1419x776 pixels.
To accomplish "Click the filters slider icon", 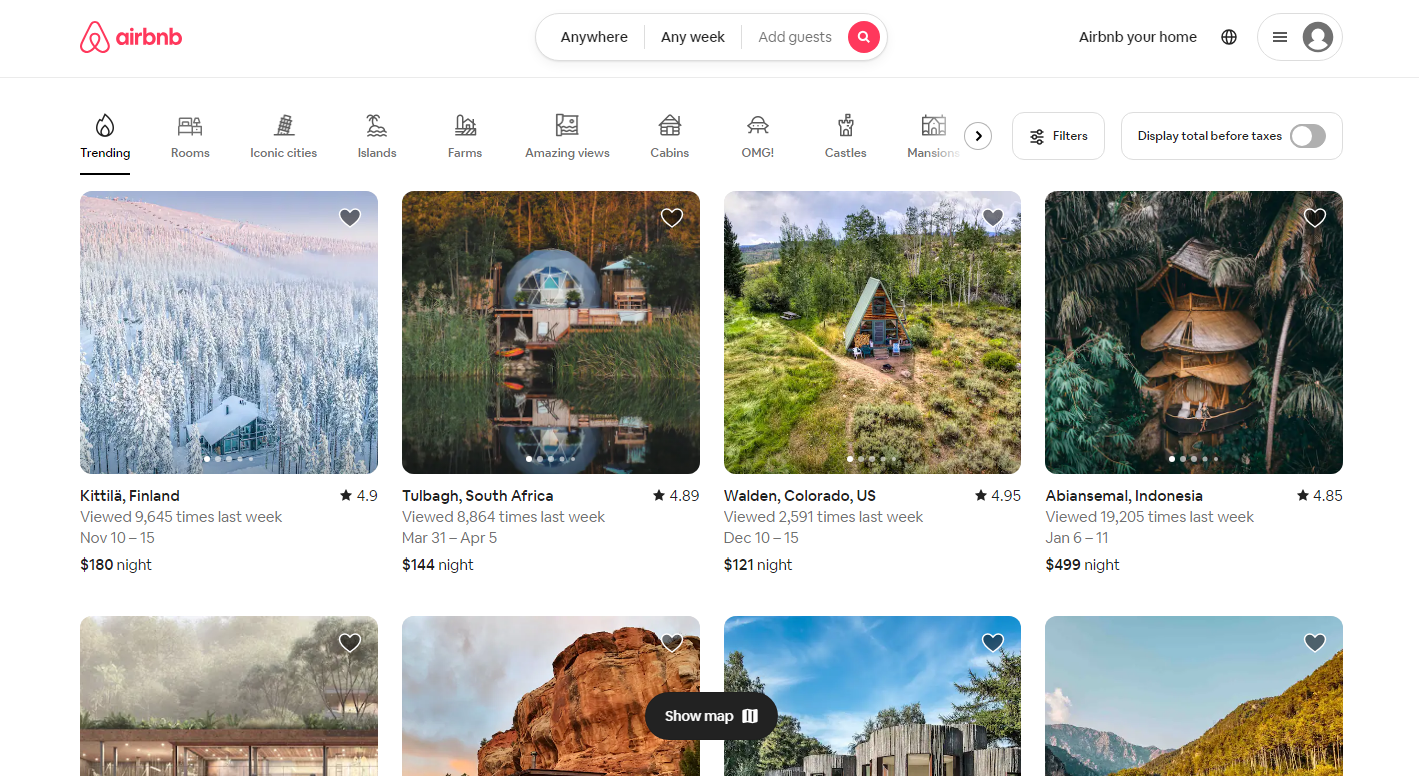I will [1037, 136].
